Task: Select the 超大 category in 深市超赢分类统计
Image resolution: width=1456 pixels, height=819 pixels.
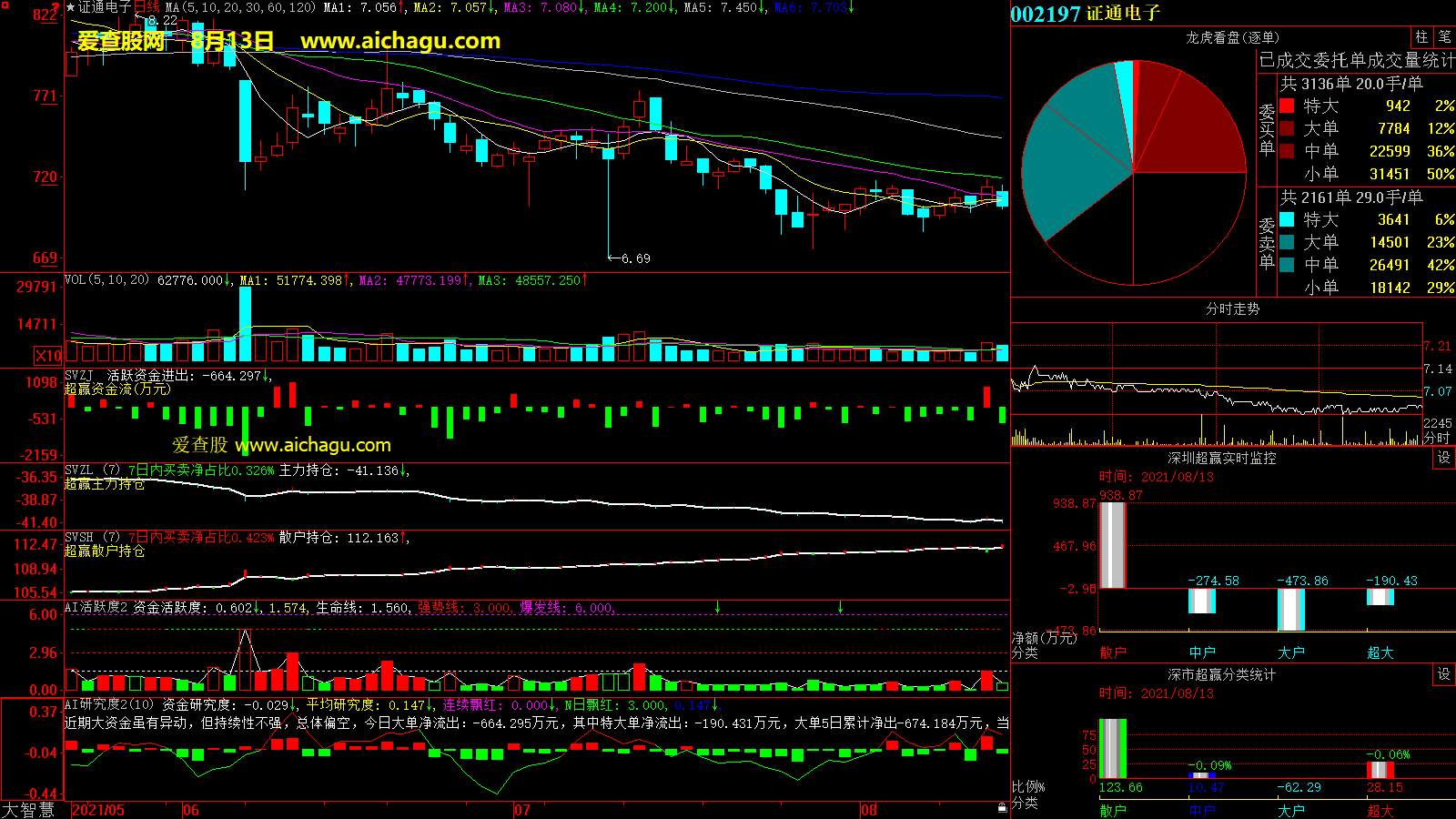Action: [x=1380, y=811]
